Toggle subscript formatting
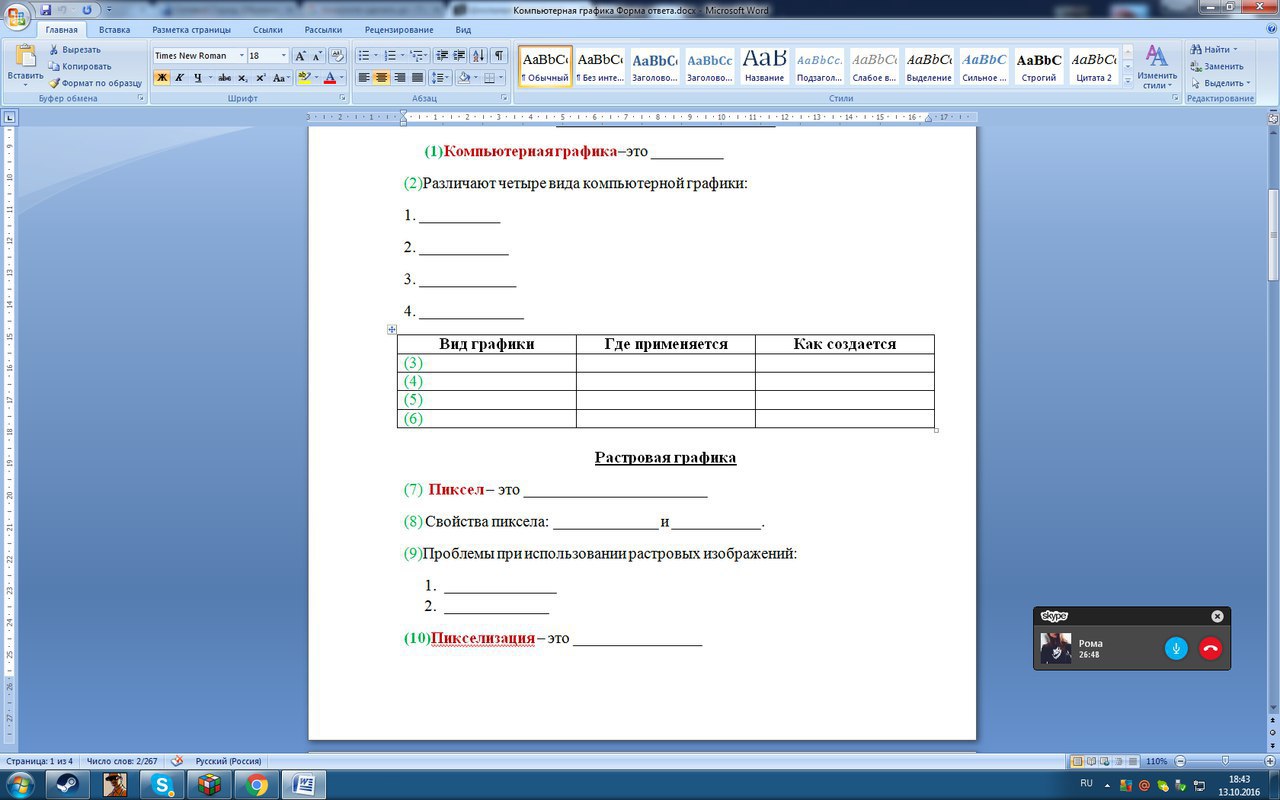The width and height of the screenshot is (1280, 800). pyautogui.click(x=243, y=78)
